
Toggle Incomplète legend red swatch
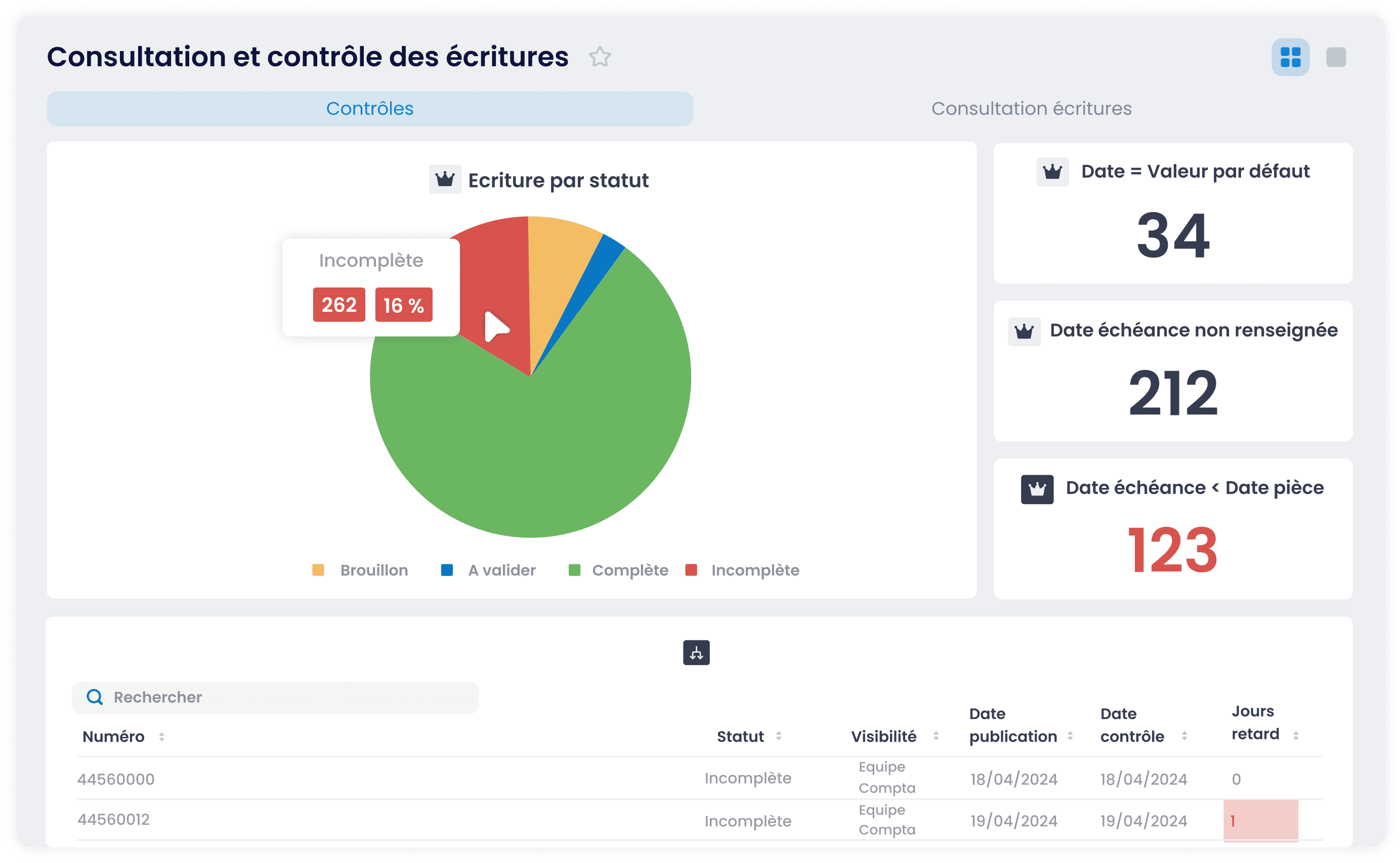691,570
